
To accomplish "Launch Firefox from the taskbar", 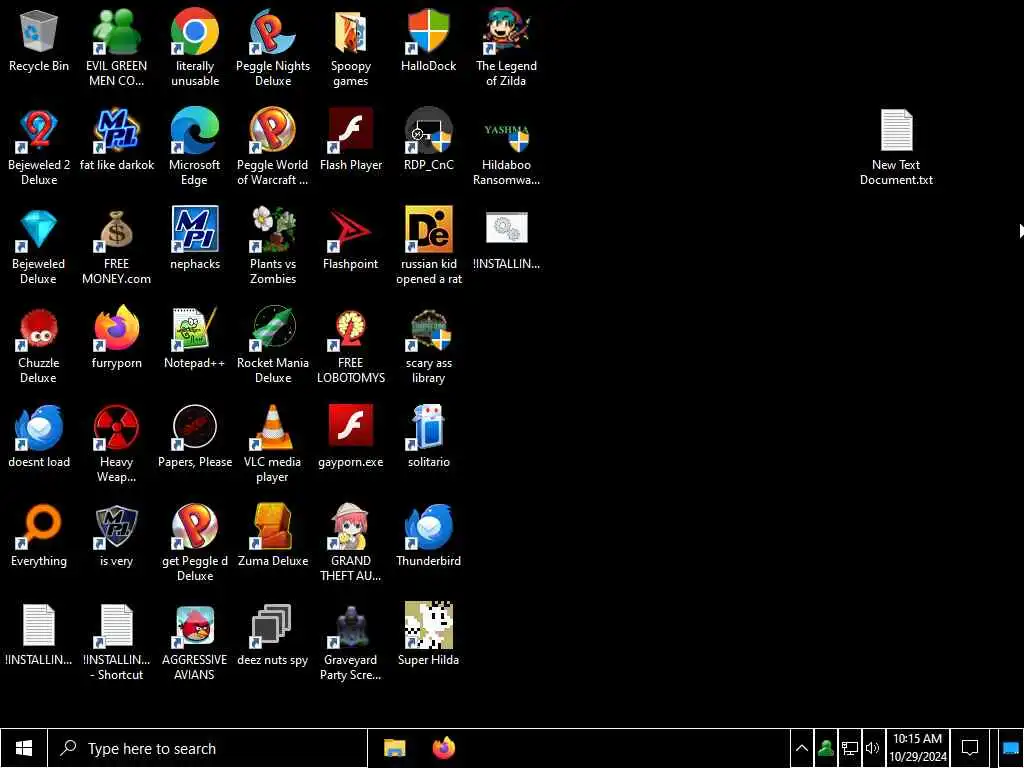I will click(443, 748).
